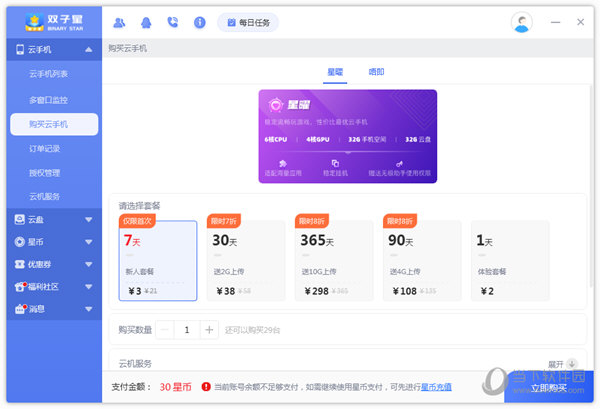Expand the 云盘 section arrow

tap(88, 220)
